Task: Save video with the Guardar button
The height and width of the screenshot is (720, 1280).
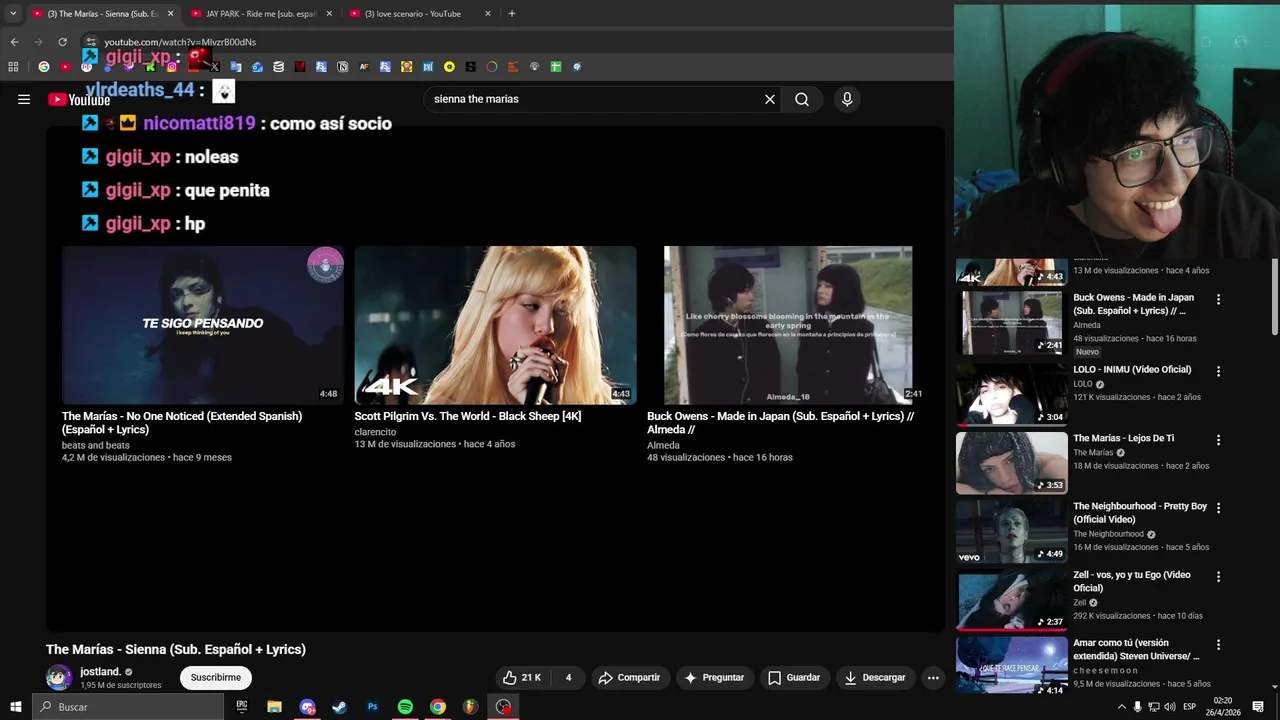Action: point(794,677)
